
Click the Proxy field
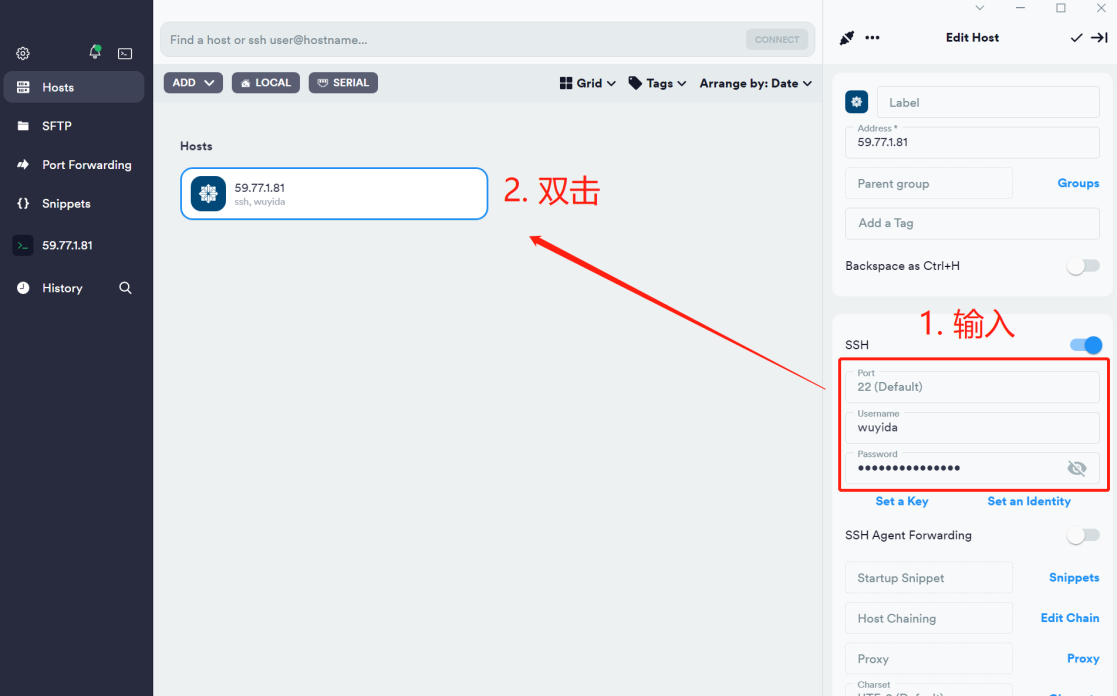929,659
